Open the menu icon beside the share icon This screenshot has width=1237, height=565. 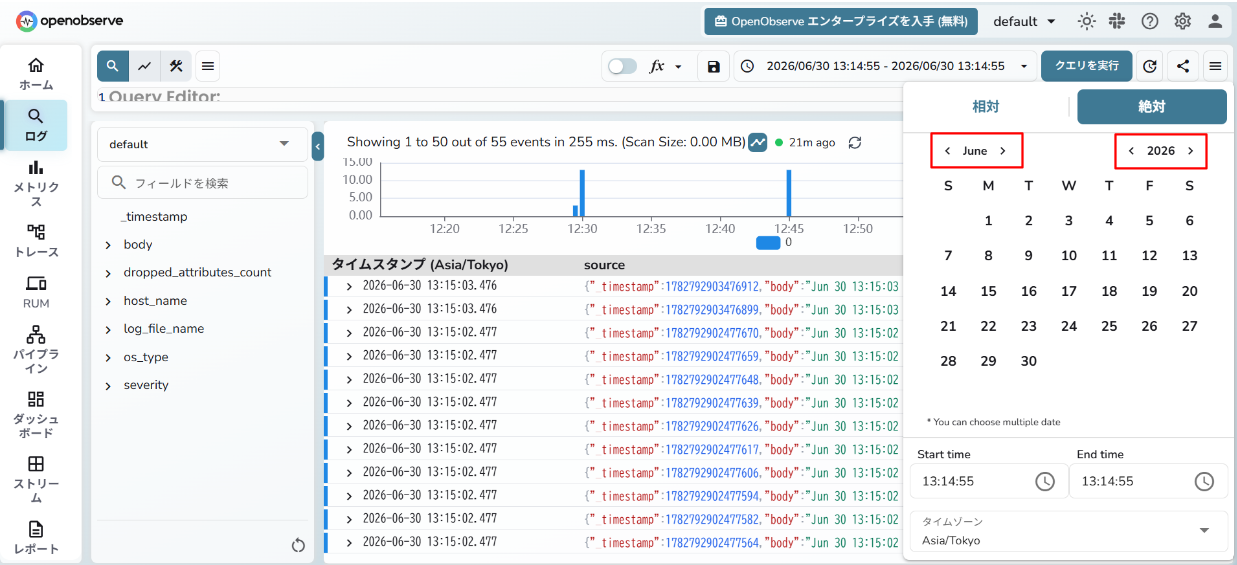(1216, 66)
